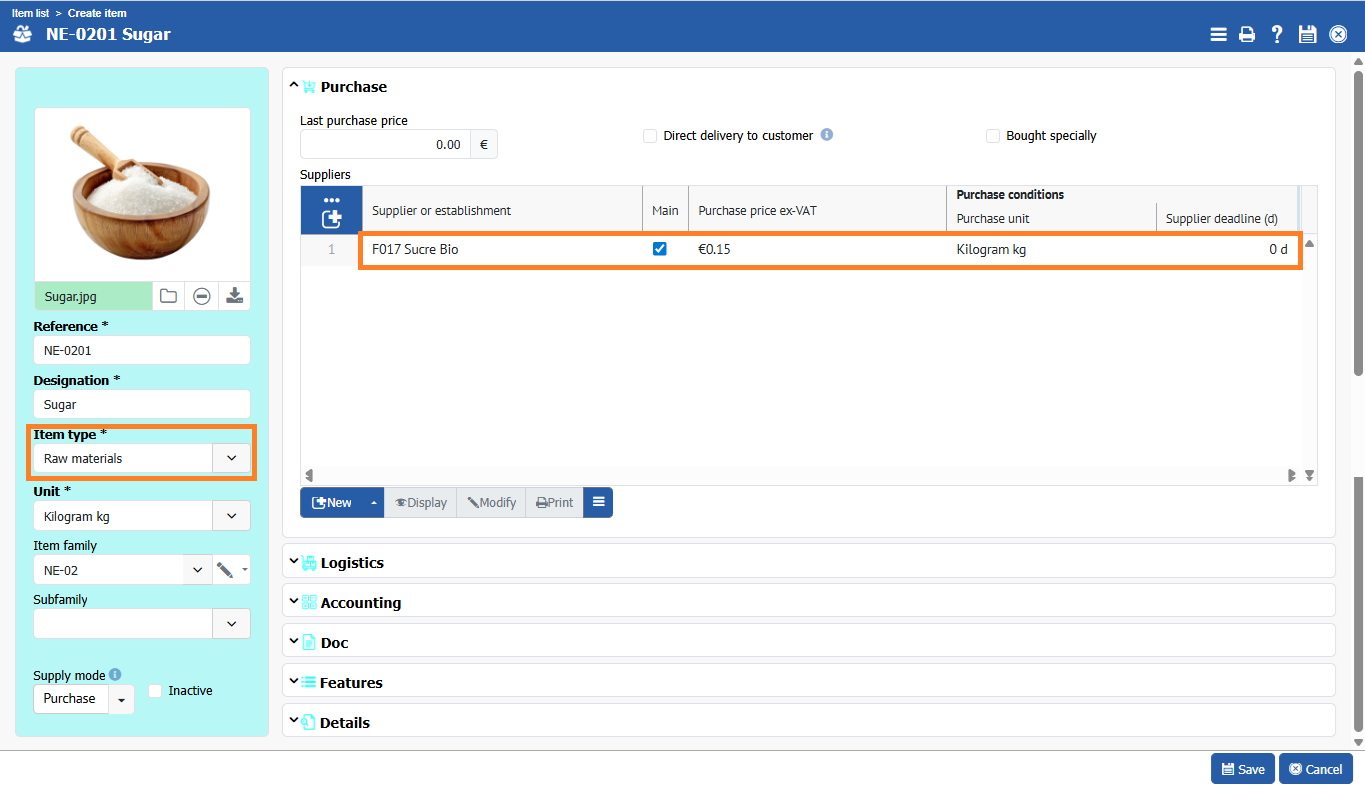This screenshot has width=1365, height=788.
Task: Click the add supplier row plus icon
Action: pyautogui.click(x=331, y=218)
